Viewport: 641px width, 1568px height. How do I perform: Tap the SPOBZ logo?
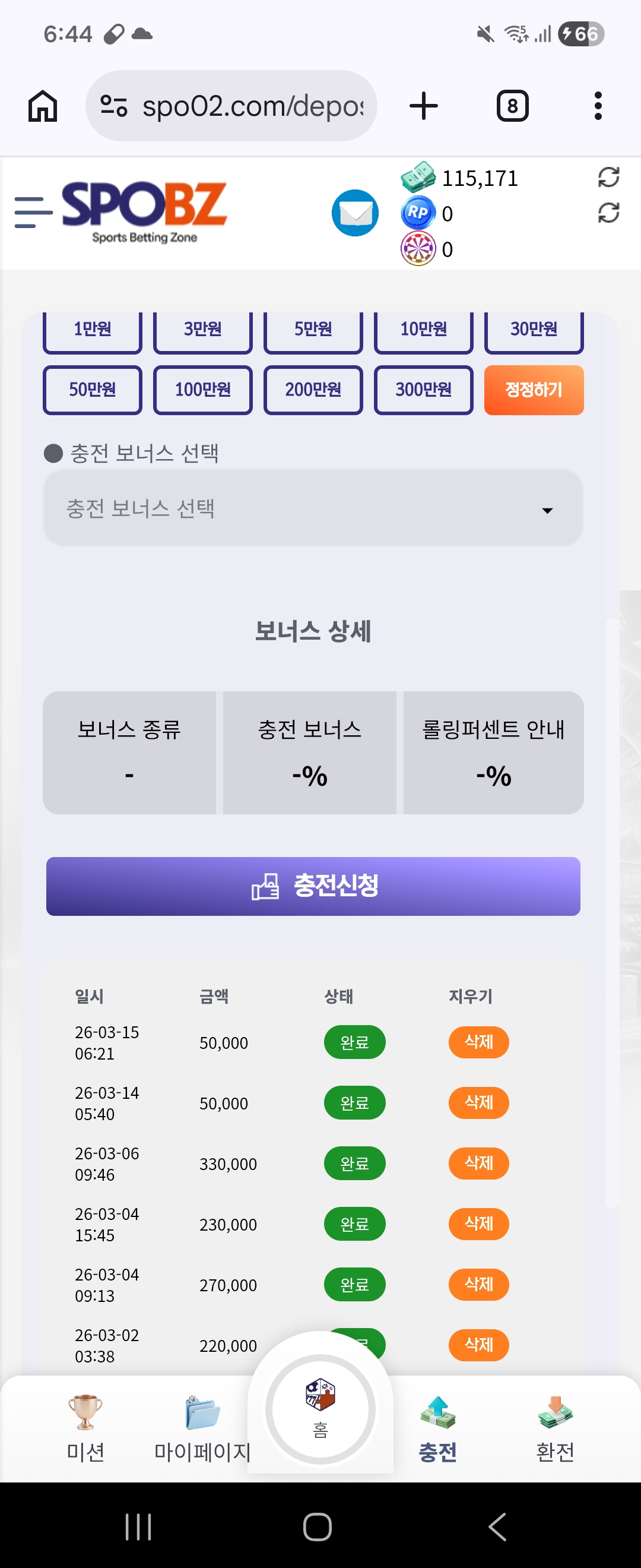coord(144,211)
